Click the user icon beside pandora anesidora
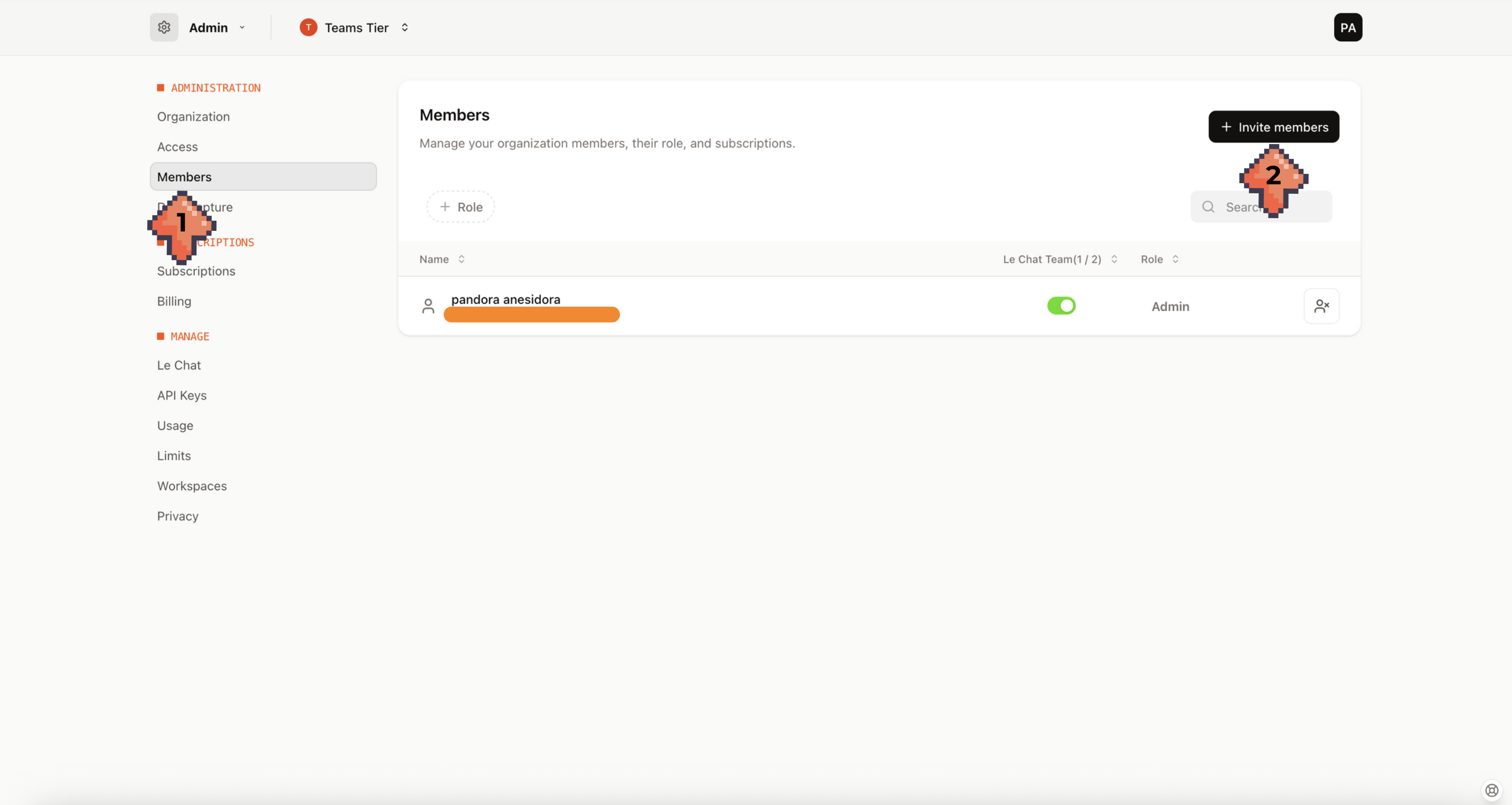Image resolution: width=1512 pixels, height=805 pixels. [x=428, y=306]
